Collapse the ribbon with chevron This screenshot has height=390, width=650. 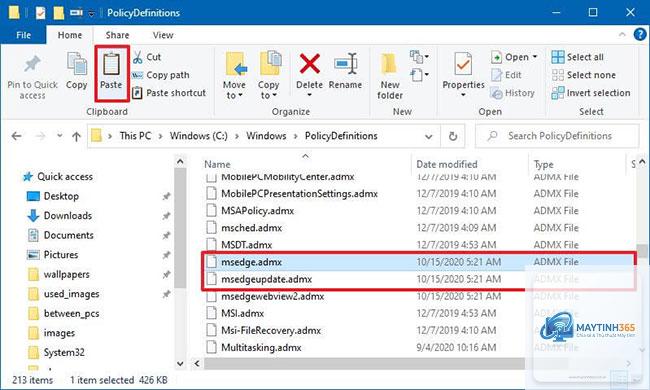click(622, 35)
